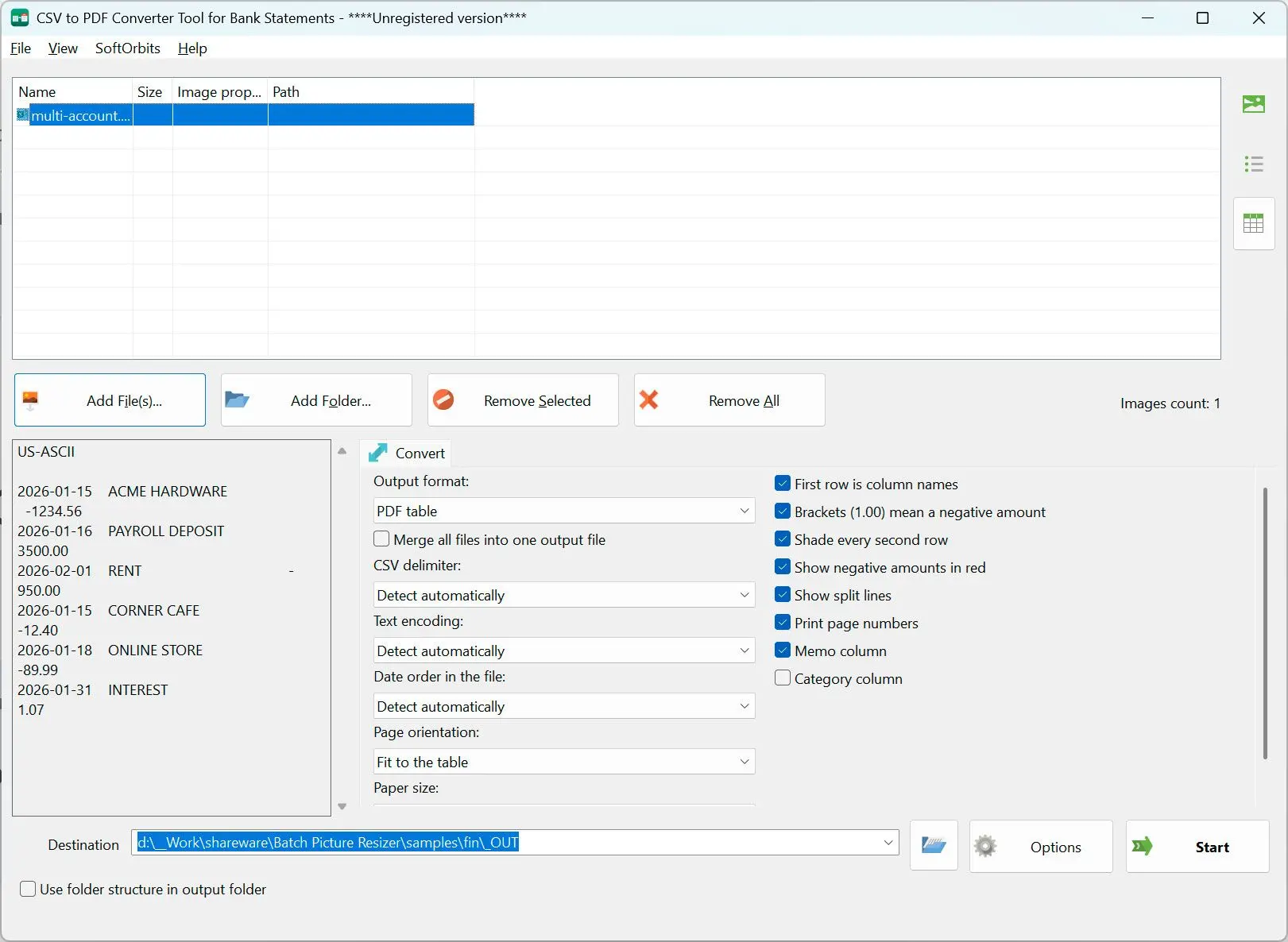
Task: Click red X icon on Remove All
Action: [x=648, y=400]
